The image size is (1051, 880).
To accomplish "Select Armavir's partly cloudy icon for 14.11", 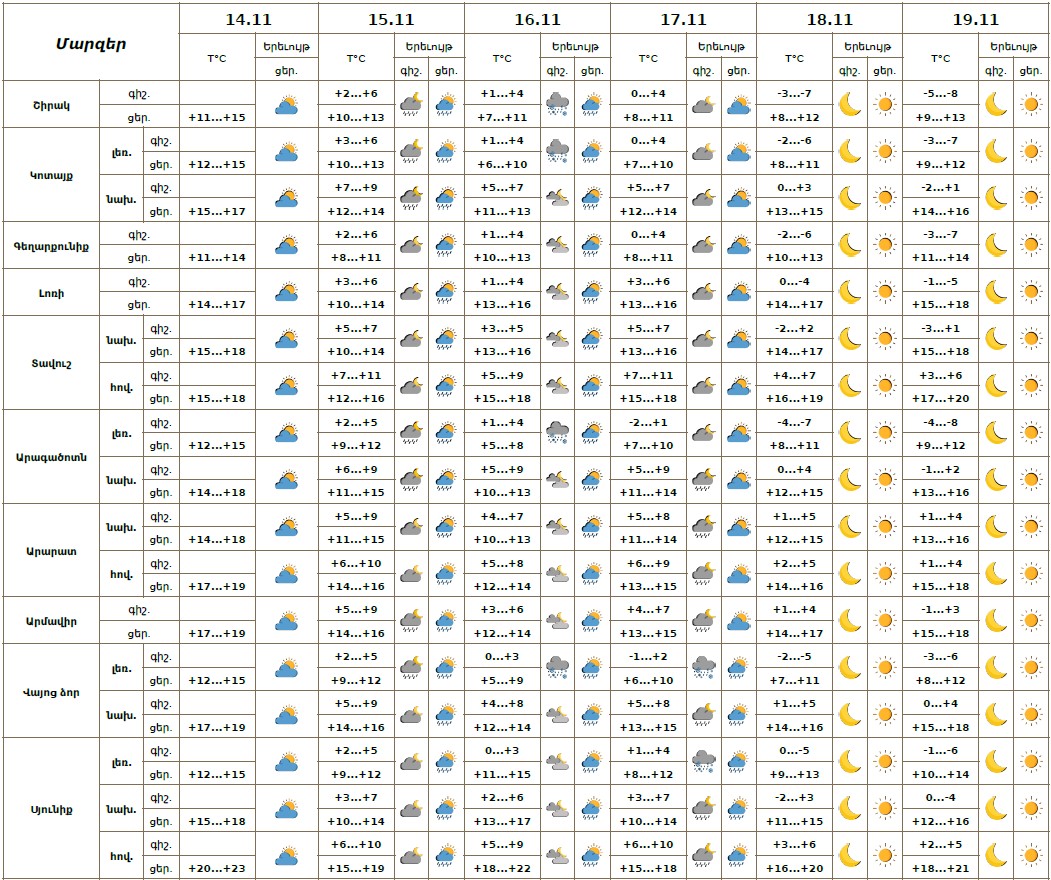I will [287, 621].
